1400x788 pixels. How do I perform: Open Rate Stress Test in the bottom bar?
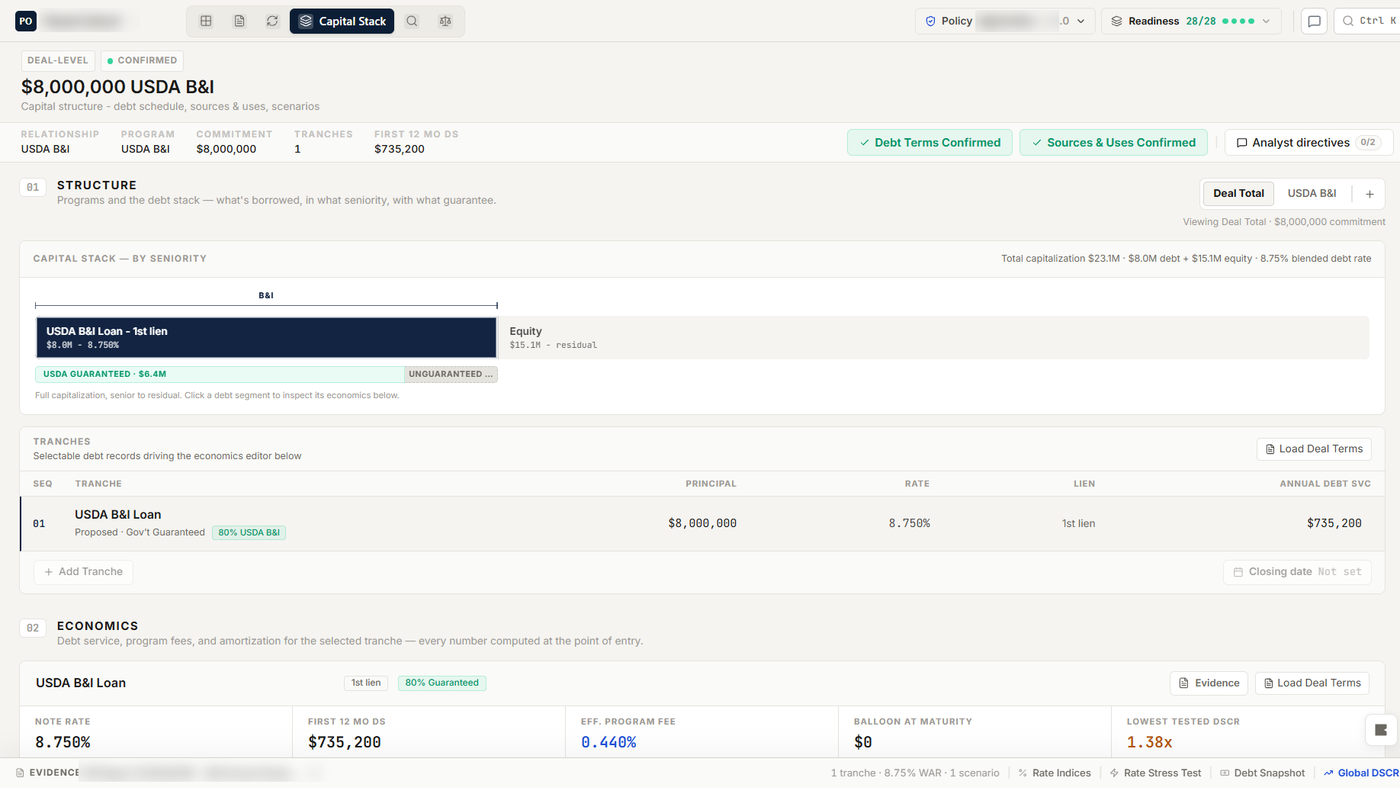[1156, 773]
